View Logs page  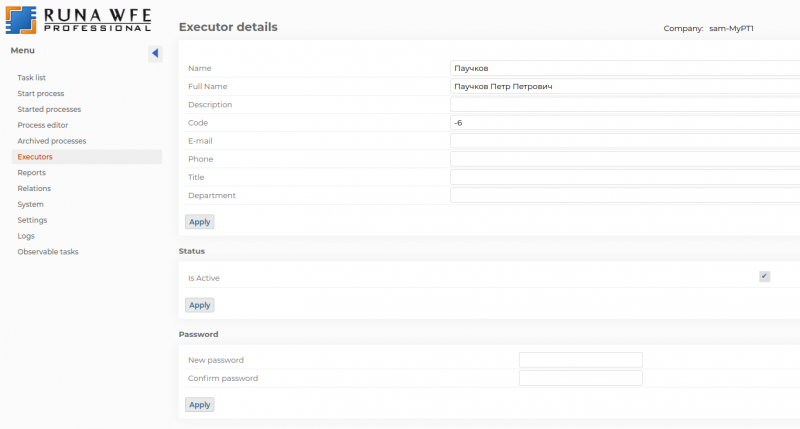click(26, 236)
